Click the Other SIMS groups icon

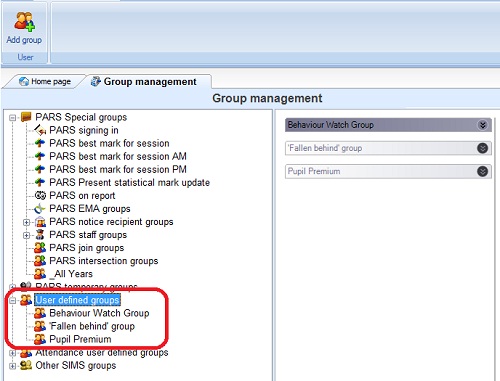click(x=26, y=365)
